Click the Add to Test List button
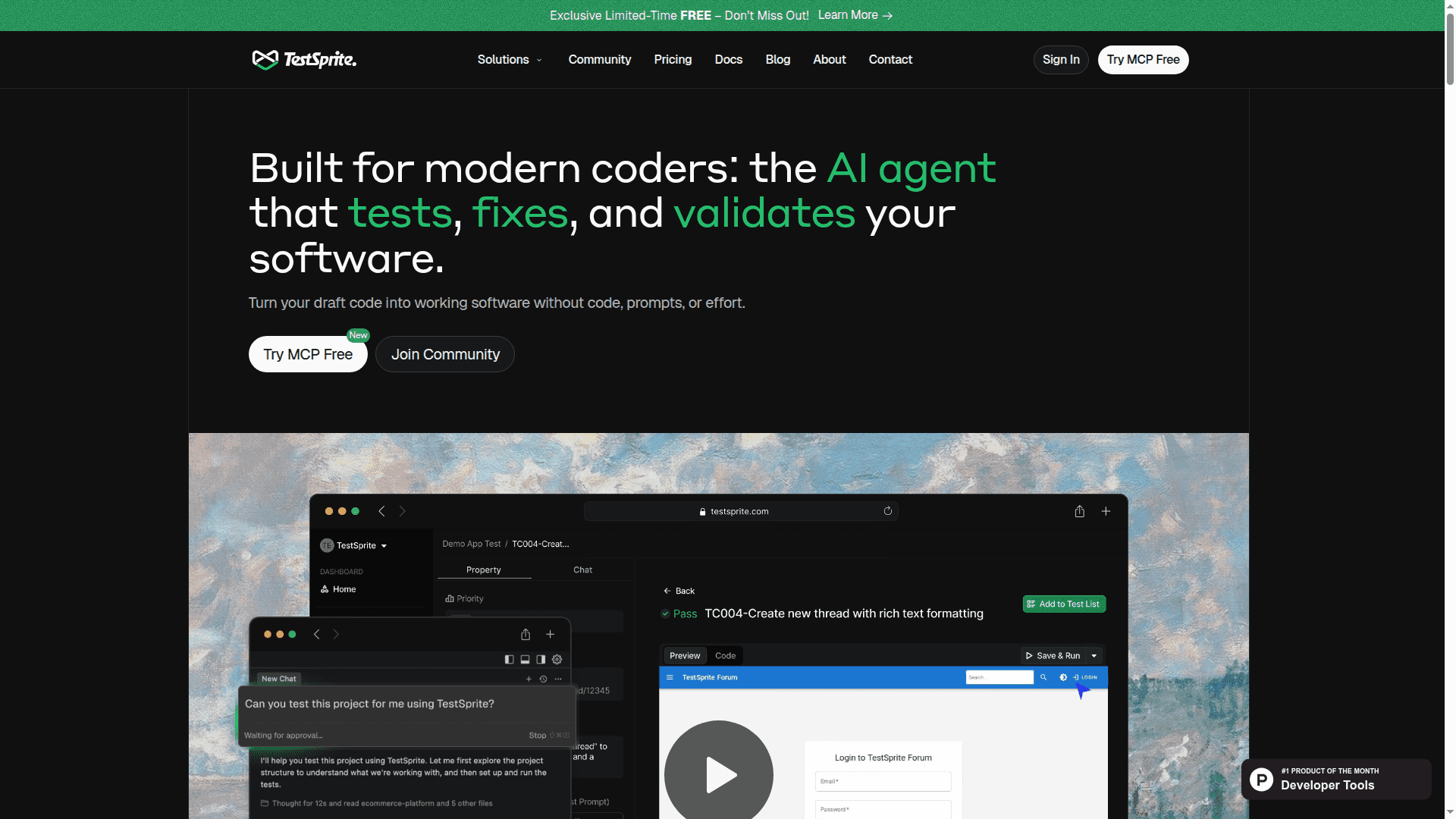 pos(1065,604)
